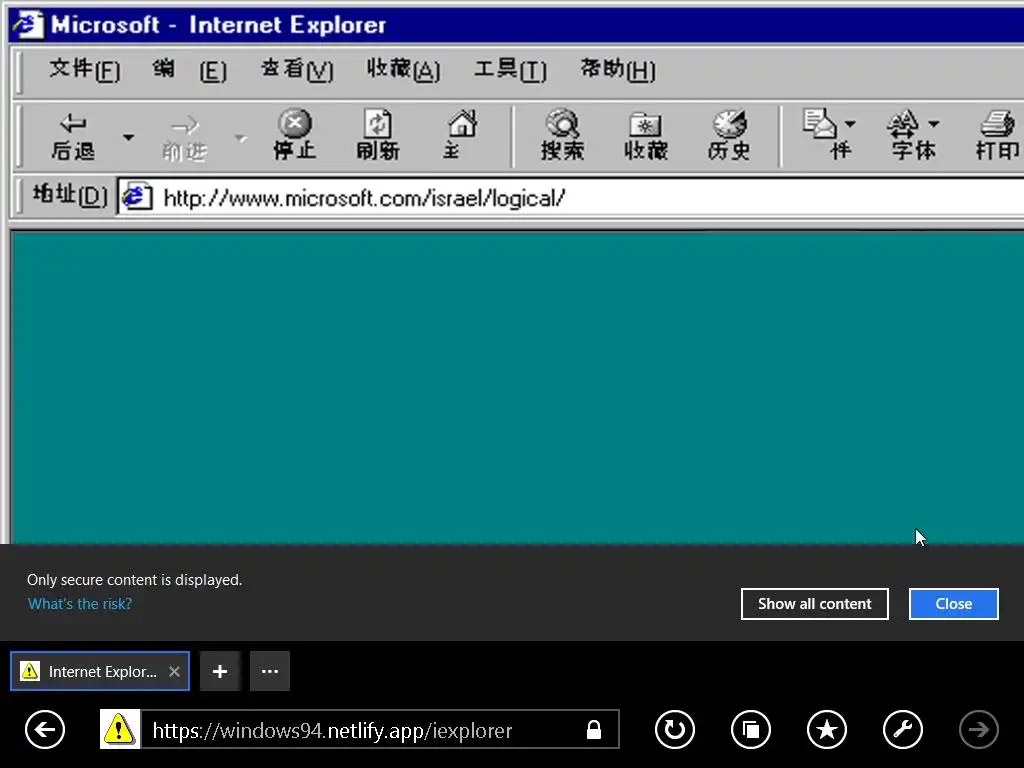The width and height of the screenshot is (1024, 768).
Task: Close the Internet Explorer tab
Action: (174, 671)
